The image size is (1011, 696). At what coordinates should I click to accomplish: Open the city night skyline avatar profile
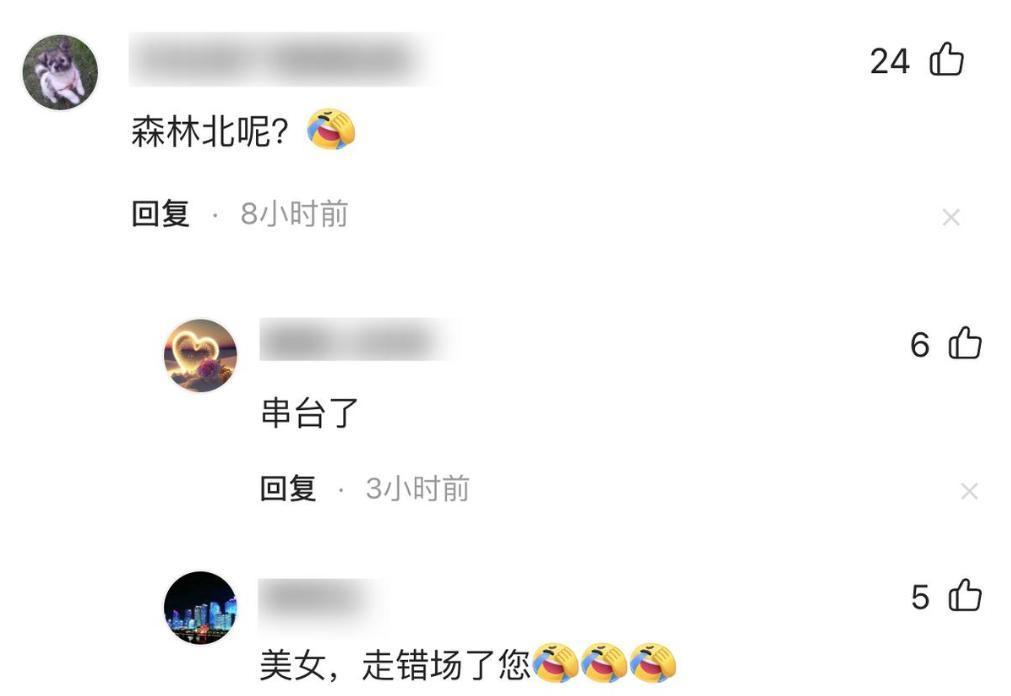[x=201, y=608]
